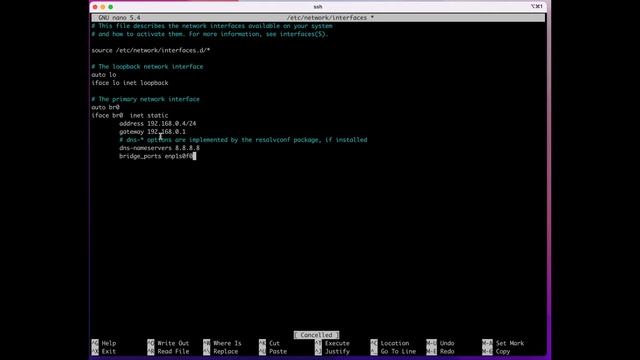Image resolution: width=640 pixels, height=360 pixels.
Task: Place cursor on source /etc/network/interfaces.d/* line
Action: tap(151, 50)
